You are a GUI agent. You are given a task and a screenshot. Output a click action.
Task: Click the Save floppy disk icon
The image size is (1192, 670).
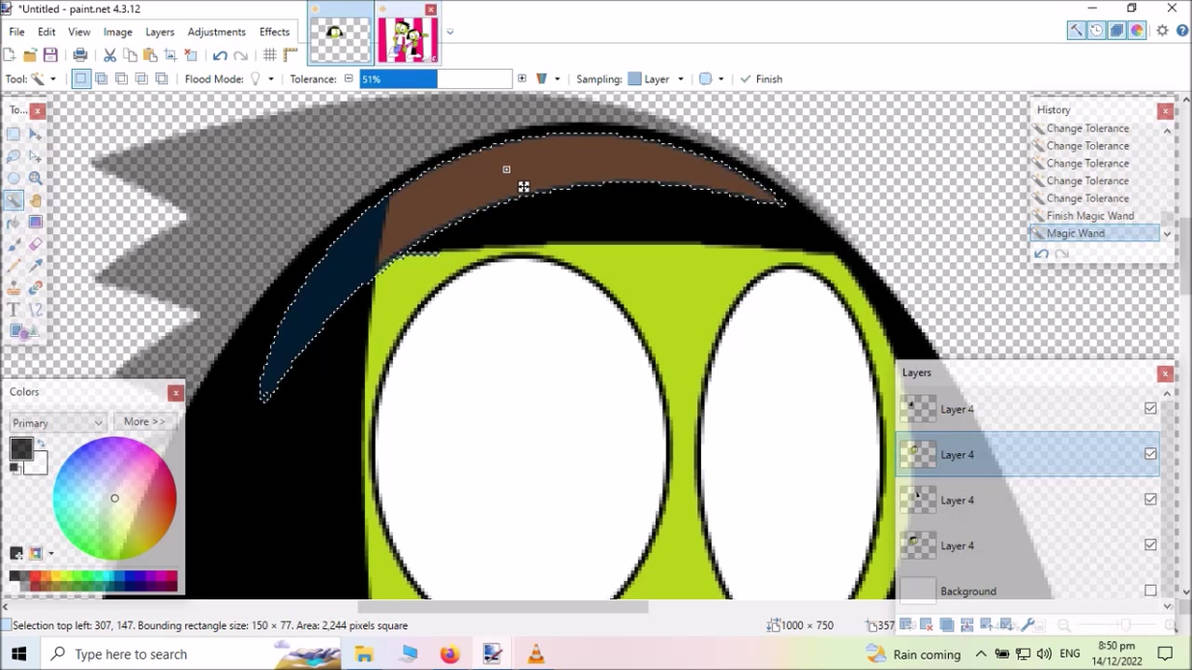(50, 55)
